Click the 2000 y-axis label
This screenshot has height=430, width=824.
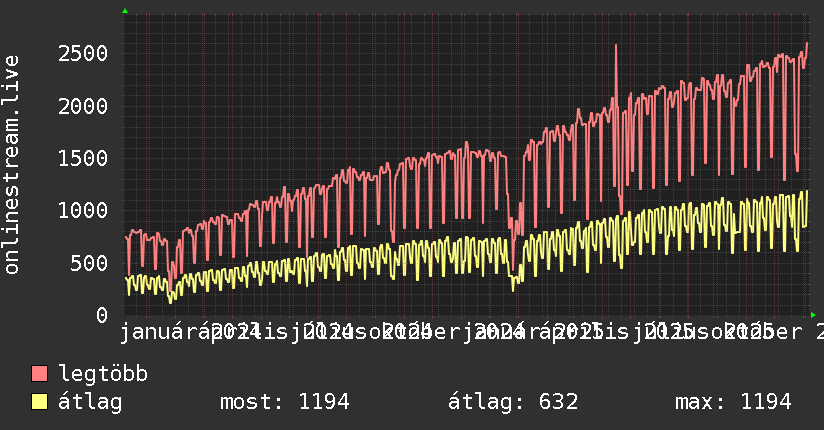[x=83, y=106]
